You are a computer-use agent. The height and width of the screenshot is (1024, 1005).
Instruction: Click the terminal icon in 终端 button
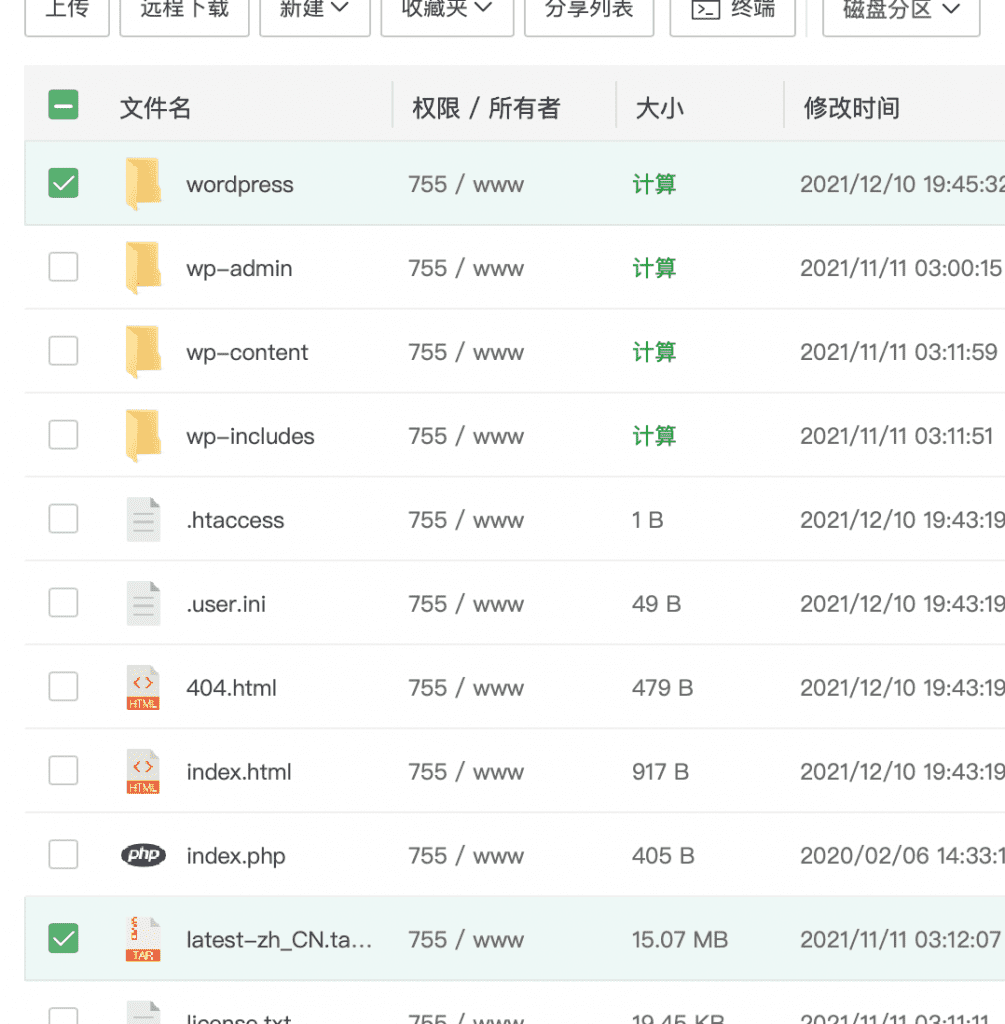click(705, 9)
